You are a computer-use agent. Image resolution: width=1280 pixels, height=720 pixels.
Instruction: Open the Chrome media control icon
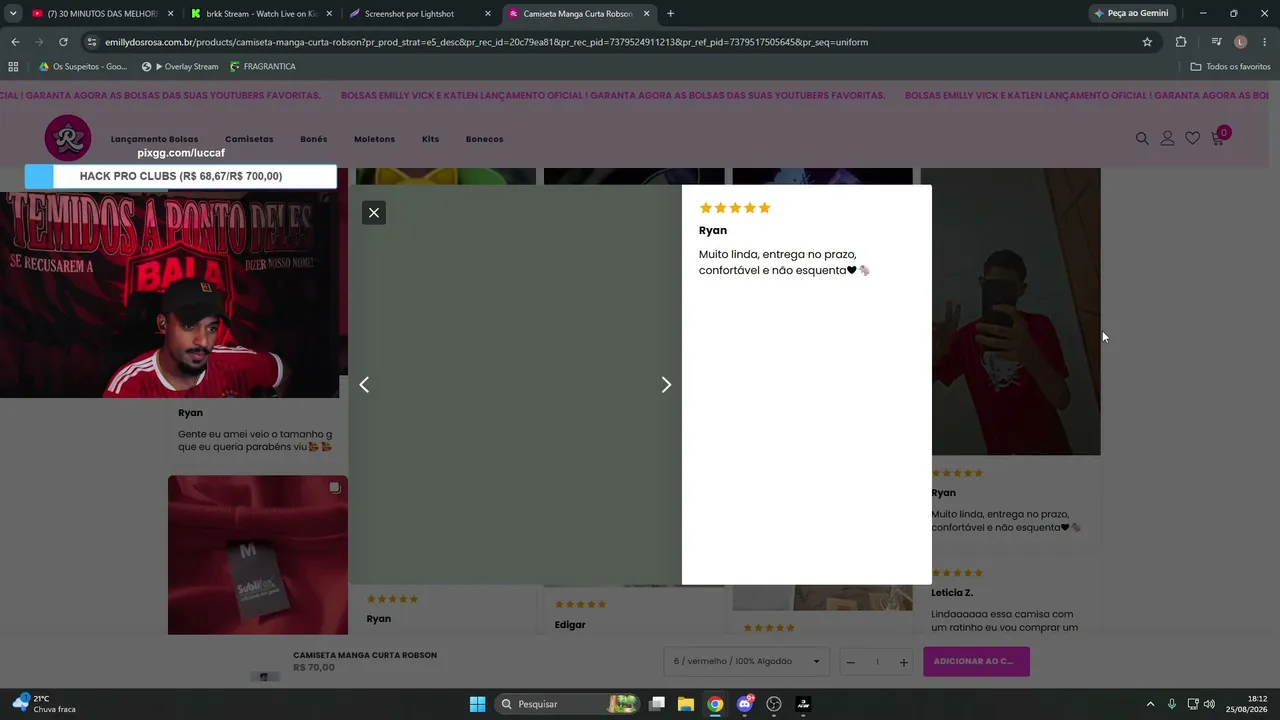1216,42
